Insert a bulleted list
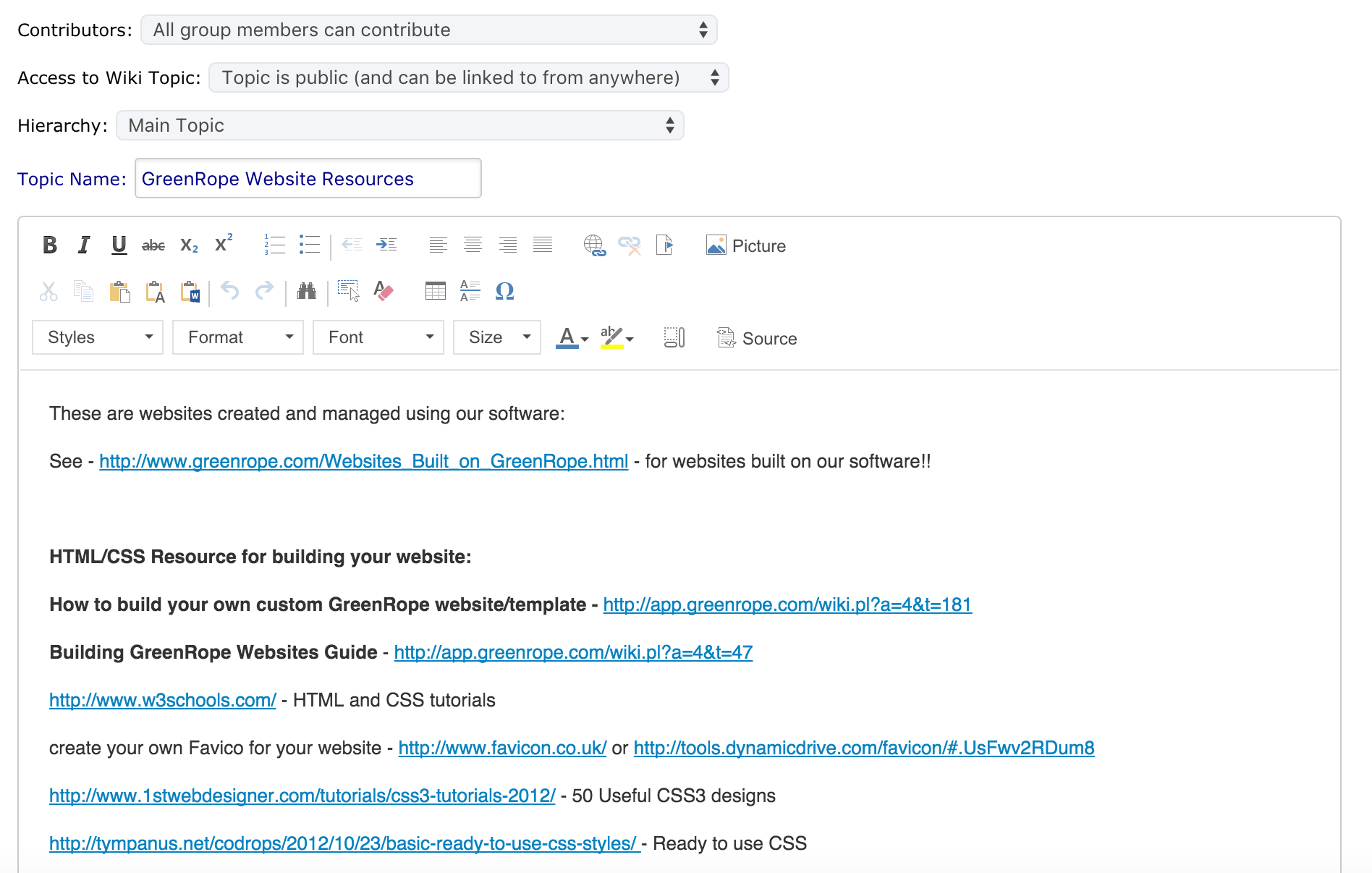 [x=310, y=245]
